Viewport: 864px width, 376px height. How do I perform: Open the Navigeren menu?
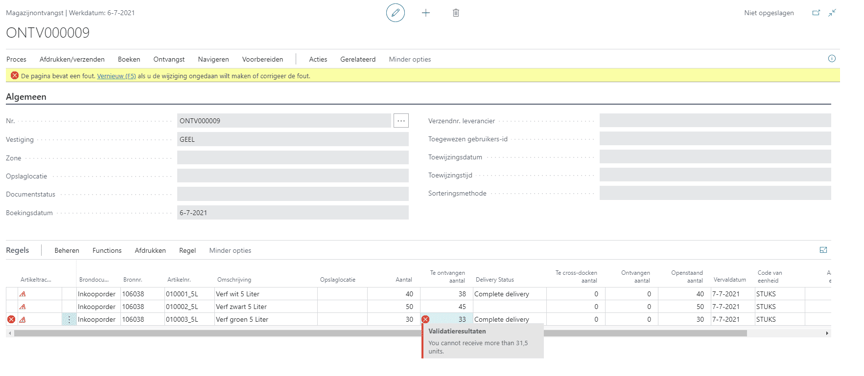pos(213,59)
